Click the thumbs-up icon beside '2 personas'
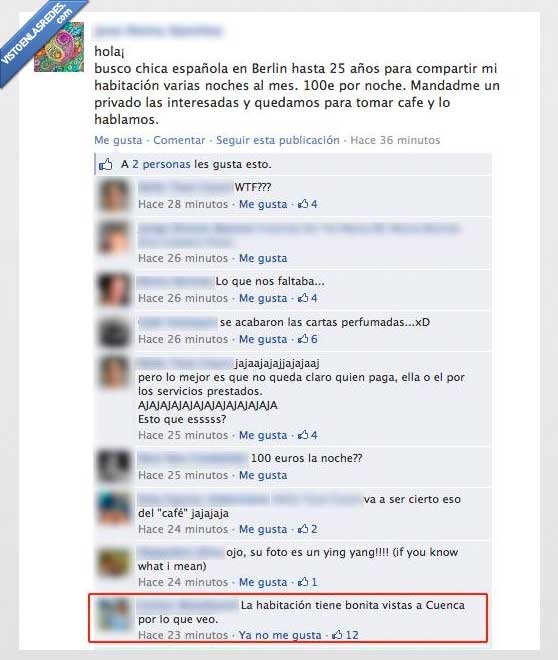The image size is (558, 660). coord(106,165)
